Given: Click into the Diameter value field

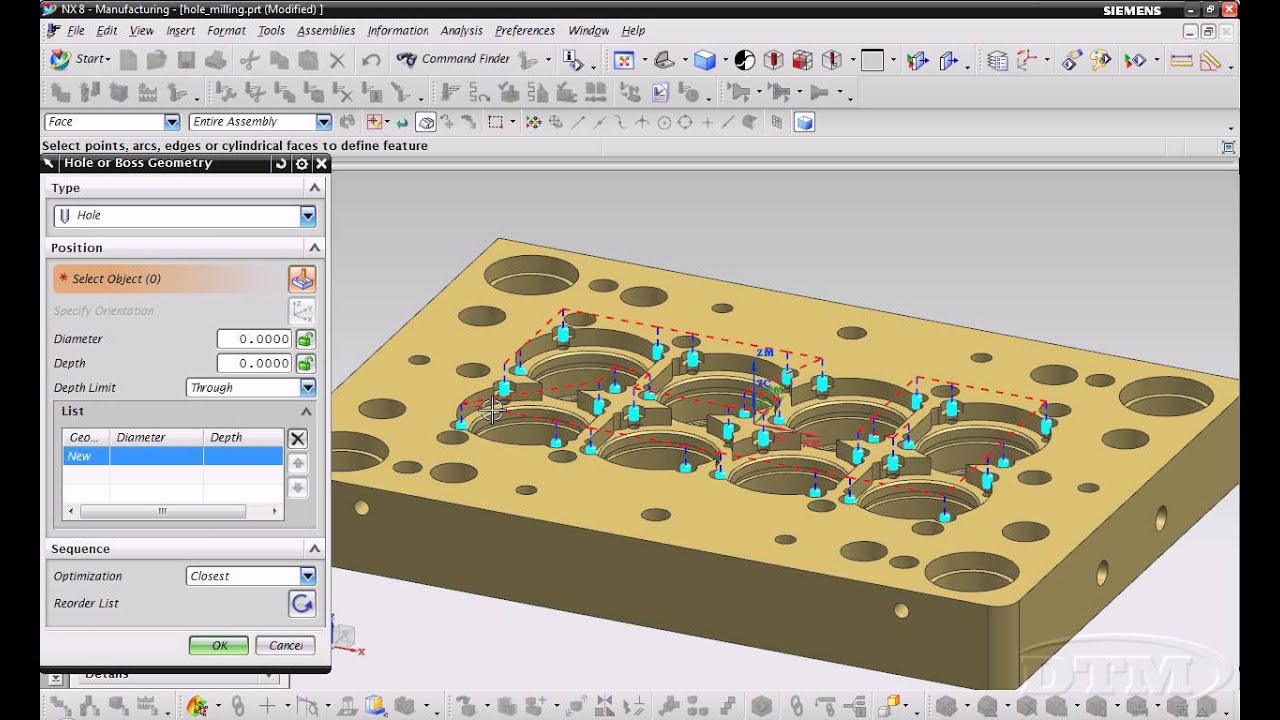Looking at the screenshot, I should [254, 339].
